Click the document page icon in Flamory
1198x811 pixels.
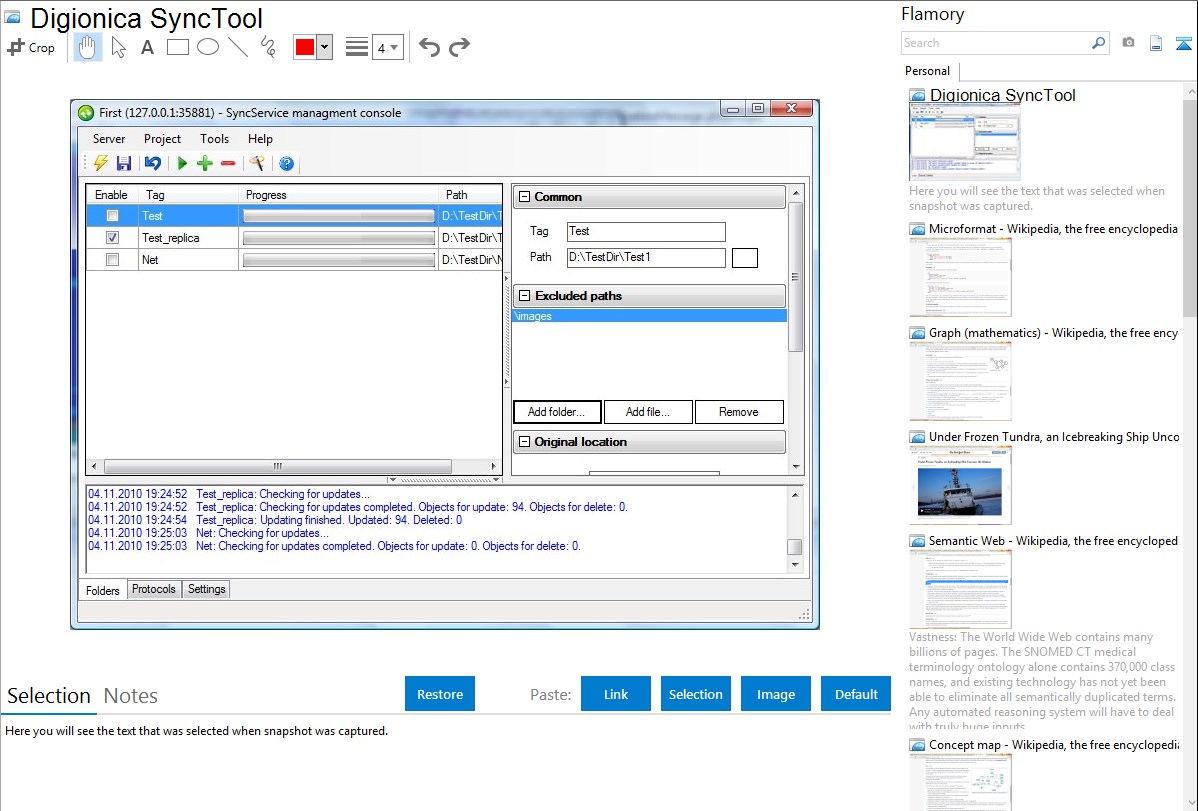[1156, 43]
